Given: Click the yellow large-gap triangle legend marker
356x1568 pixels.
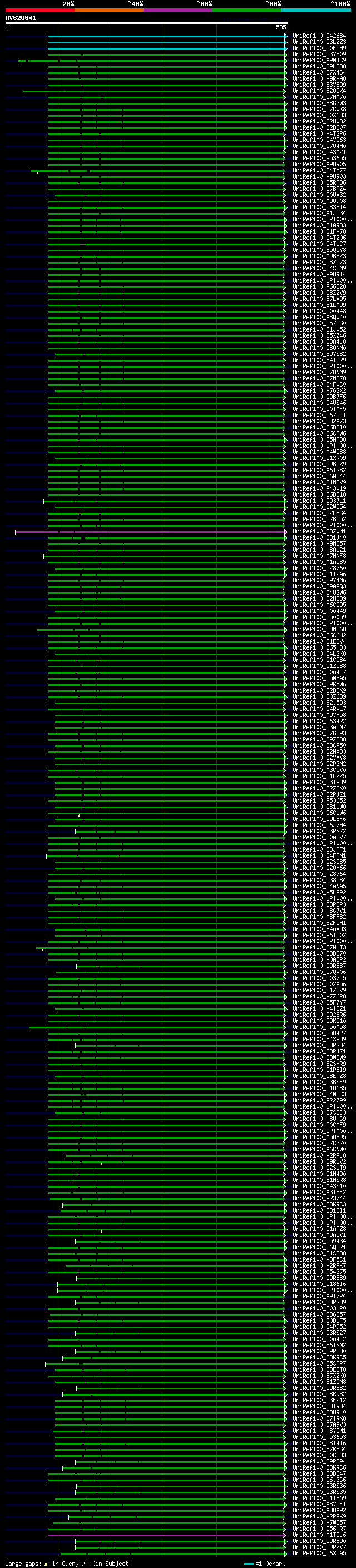Looking at the screenshot, I should tap(46, 1564).
